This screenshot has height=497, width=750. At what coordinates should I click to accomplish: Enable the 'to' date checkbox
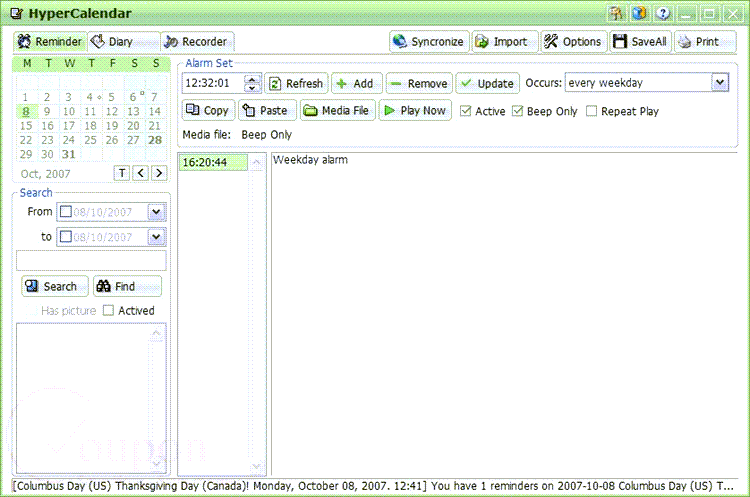[x=66, y=236]
